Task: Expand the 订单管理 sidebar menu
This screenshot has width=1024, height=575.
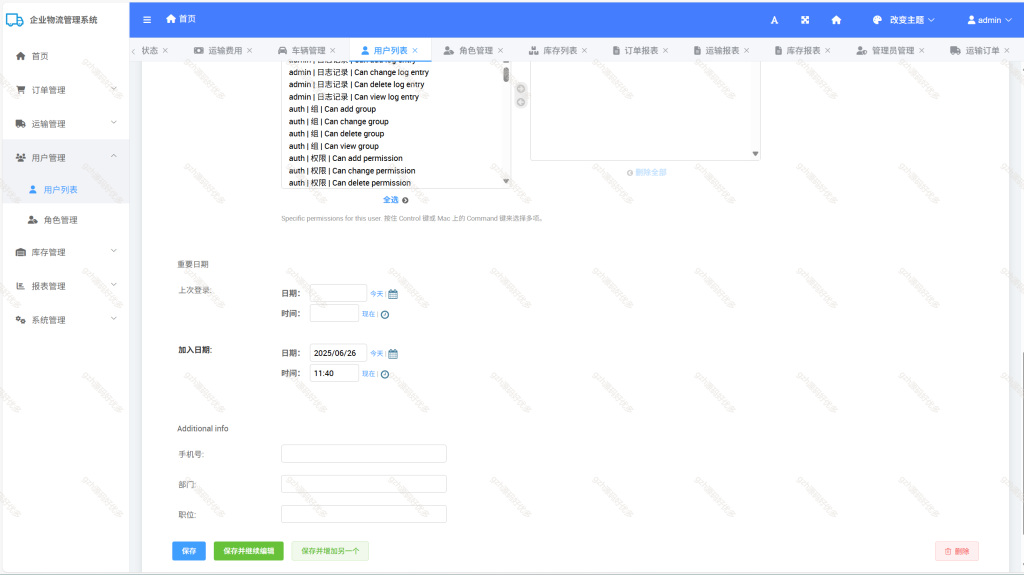Action: coord(65,90)
